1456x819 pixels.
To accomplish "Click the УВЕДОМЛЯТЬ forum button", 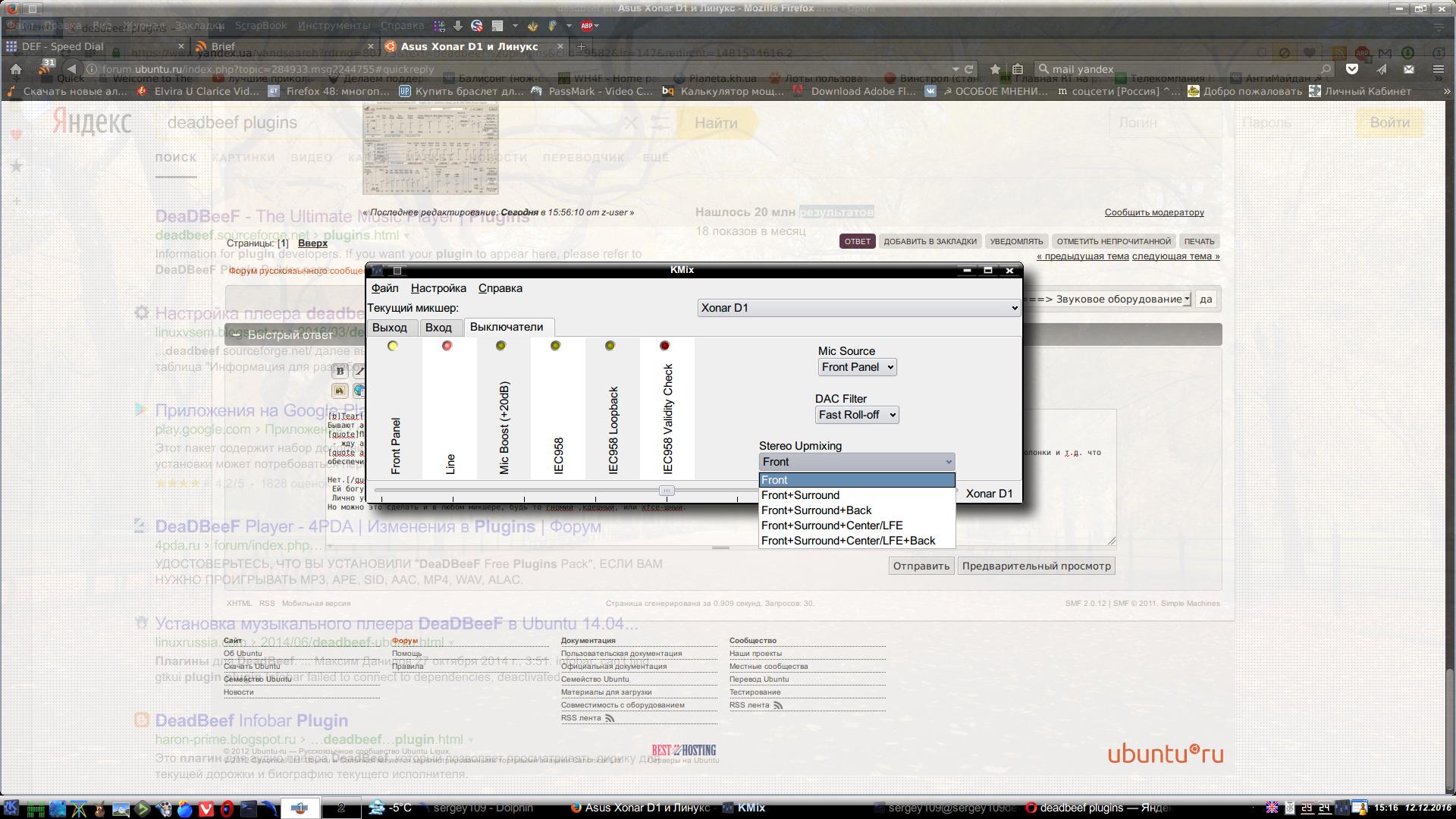I will point(1016,241).
